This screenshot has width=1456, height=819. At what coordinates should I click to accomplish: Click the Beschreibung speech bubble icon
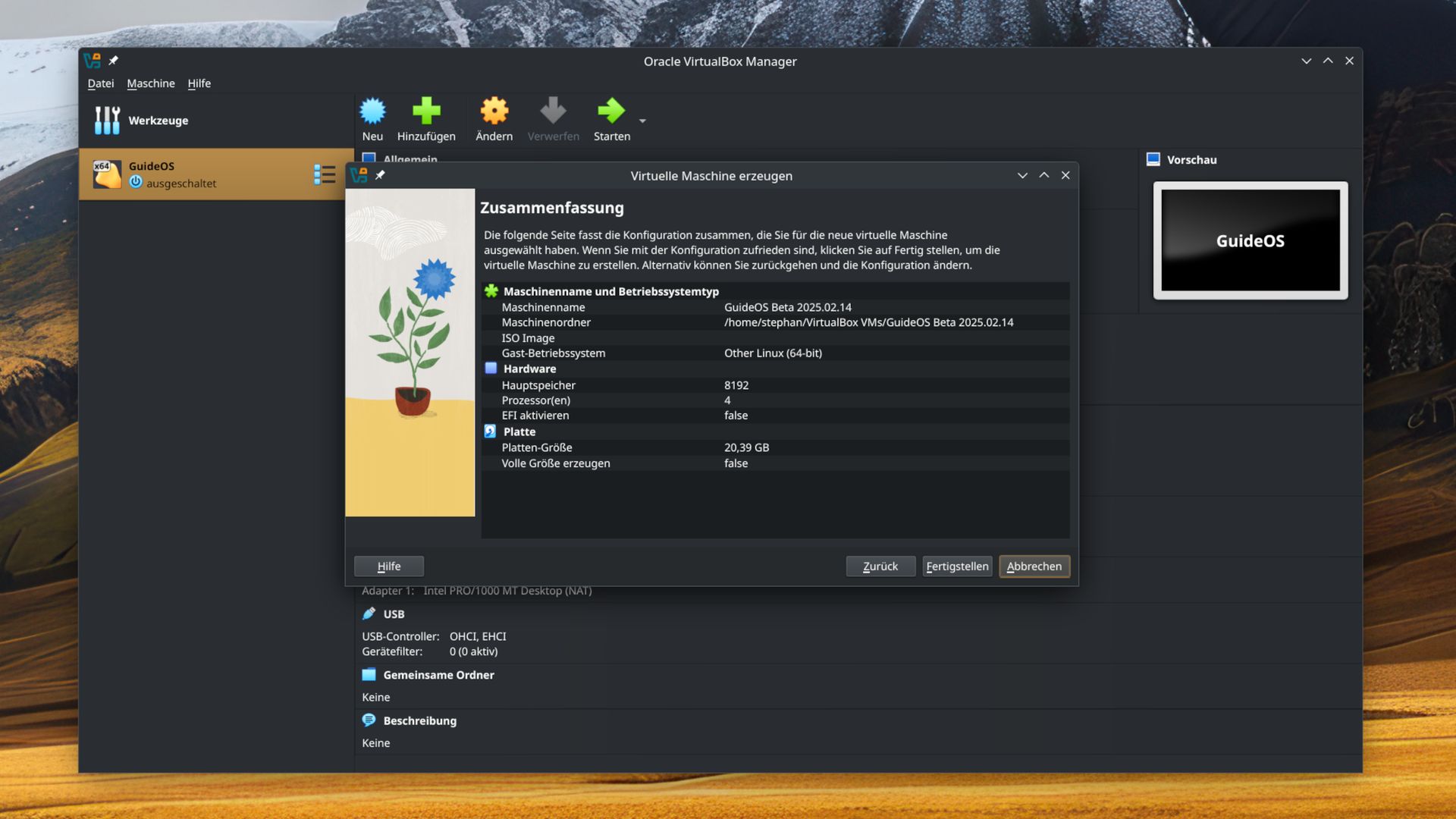click(369, 720)
